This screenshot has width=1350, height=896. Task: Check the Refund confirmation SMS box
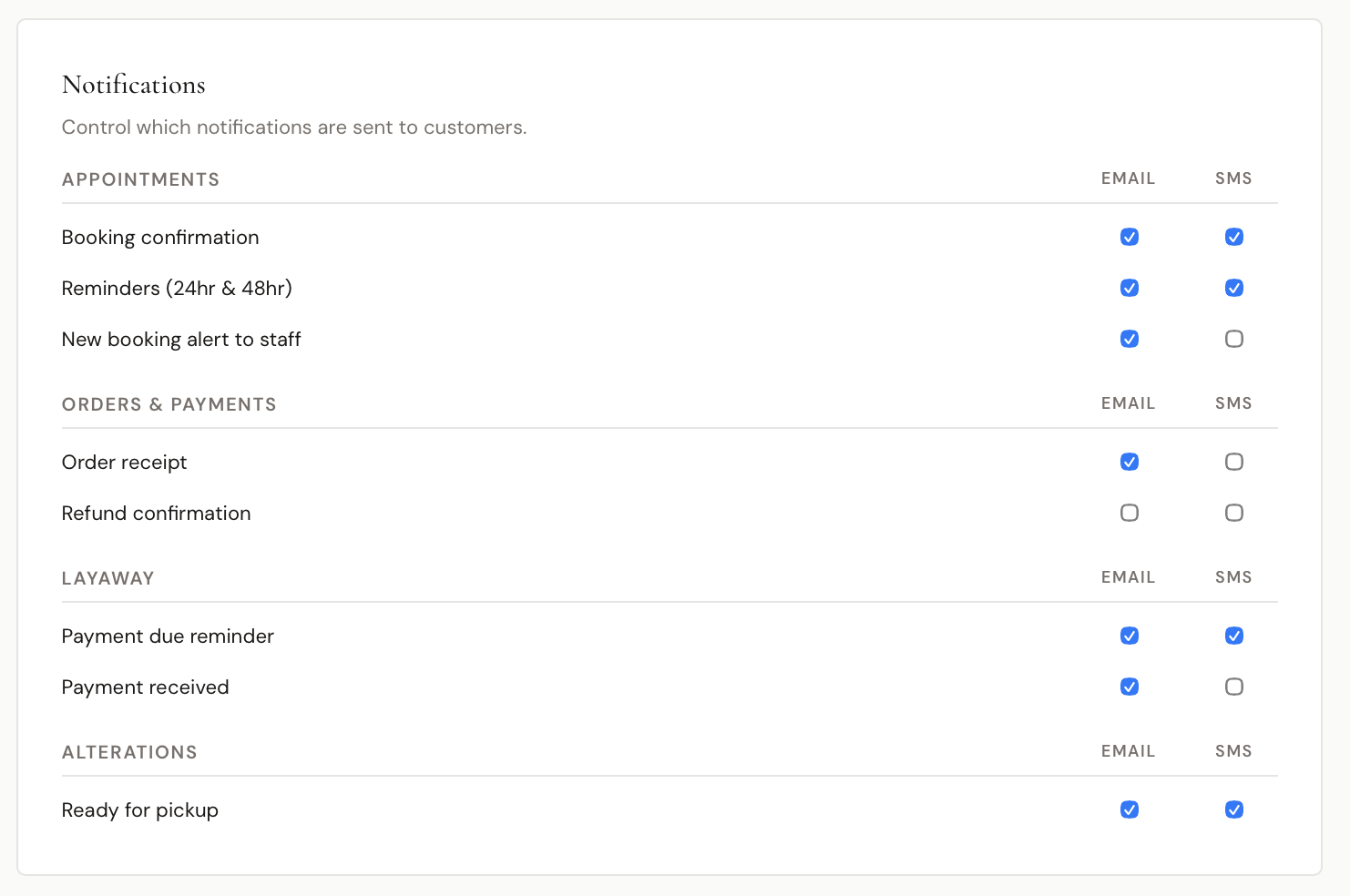(x=1234, y=513)
